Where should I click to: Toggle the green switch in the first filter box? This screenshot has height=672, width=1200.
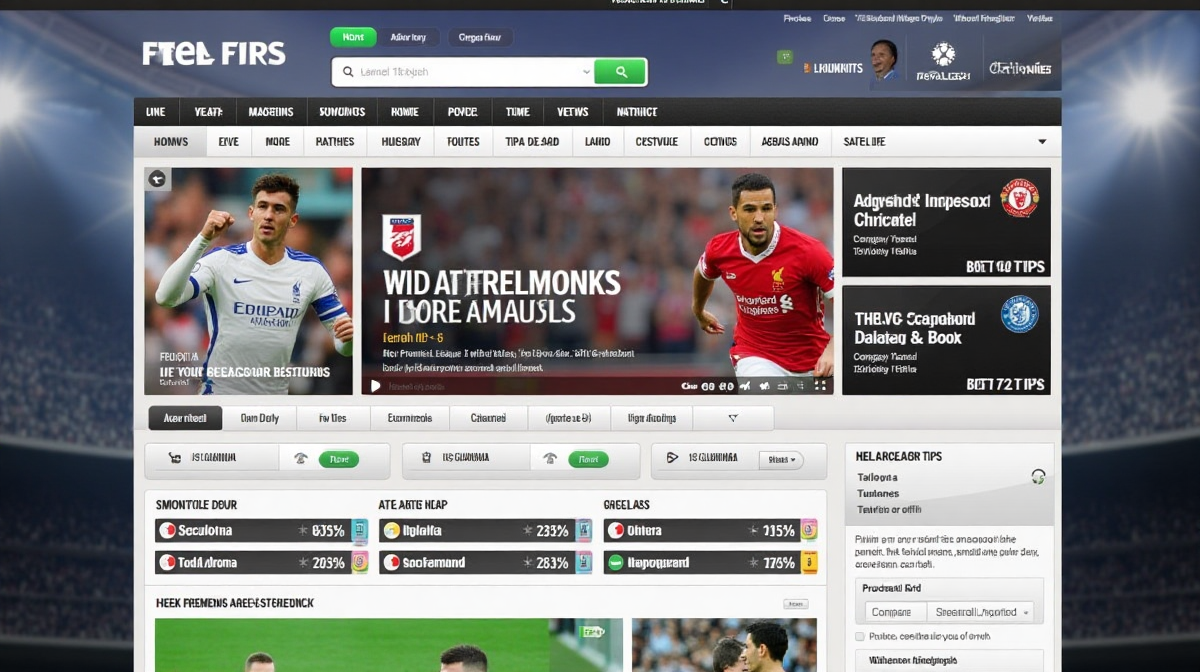(x=339, y=459)
